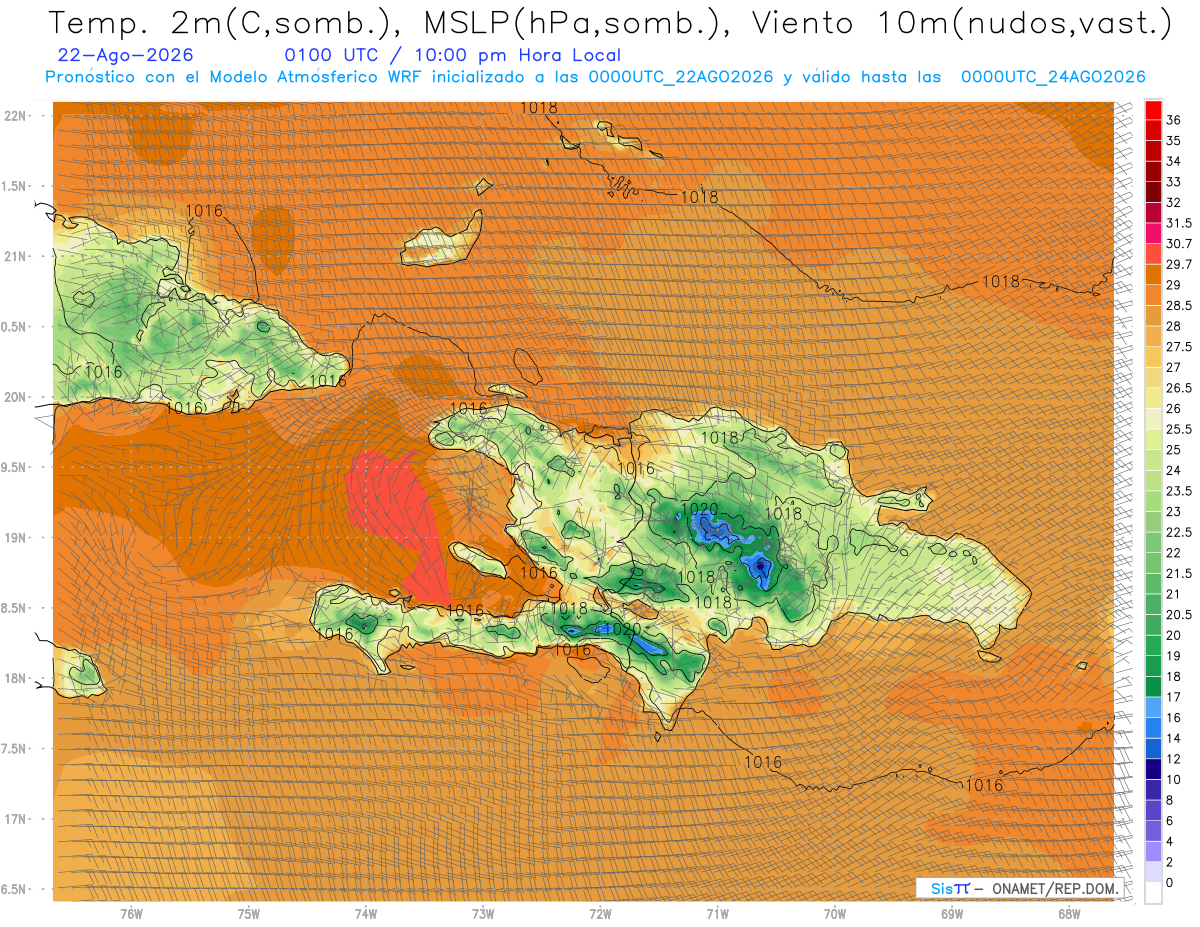Image resolution: width=1200 pixels, height=927 pixels.
Task: Click the "76W" longitude label
Action: 131,913
